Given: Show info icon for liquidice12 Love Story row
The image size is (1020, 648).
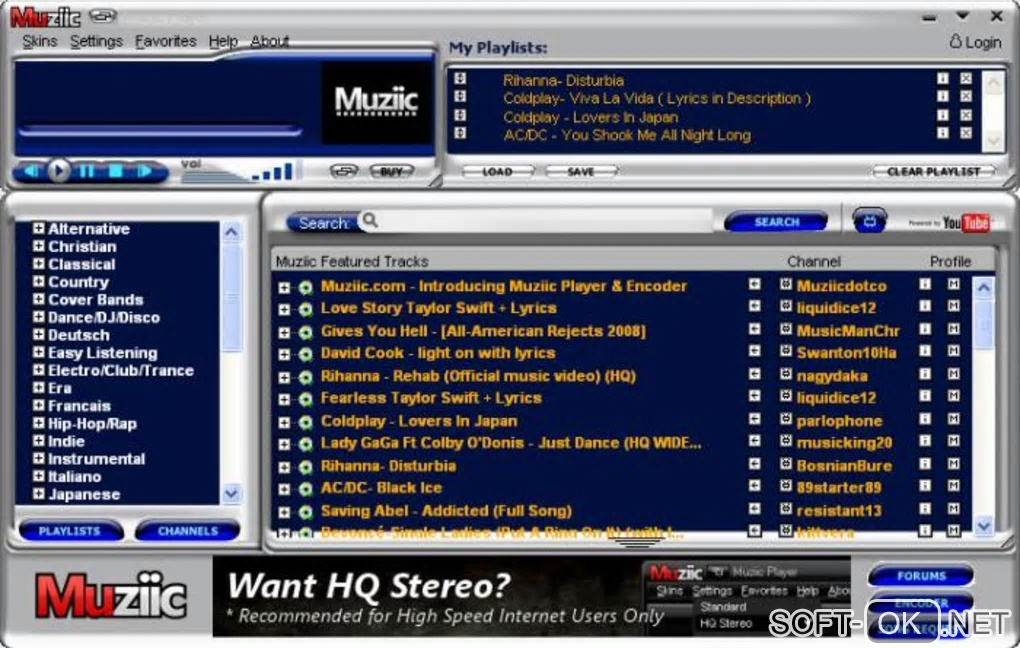Looking at the screenshot, I should pyautogui.click(x=925, y=306).
